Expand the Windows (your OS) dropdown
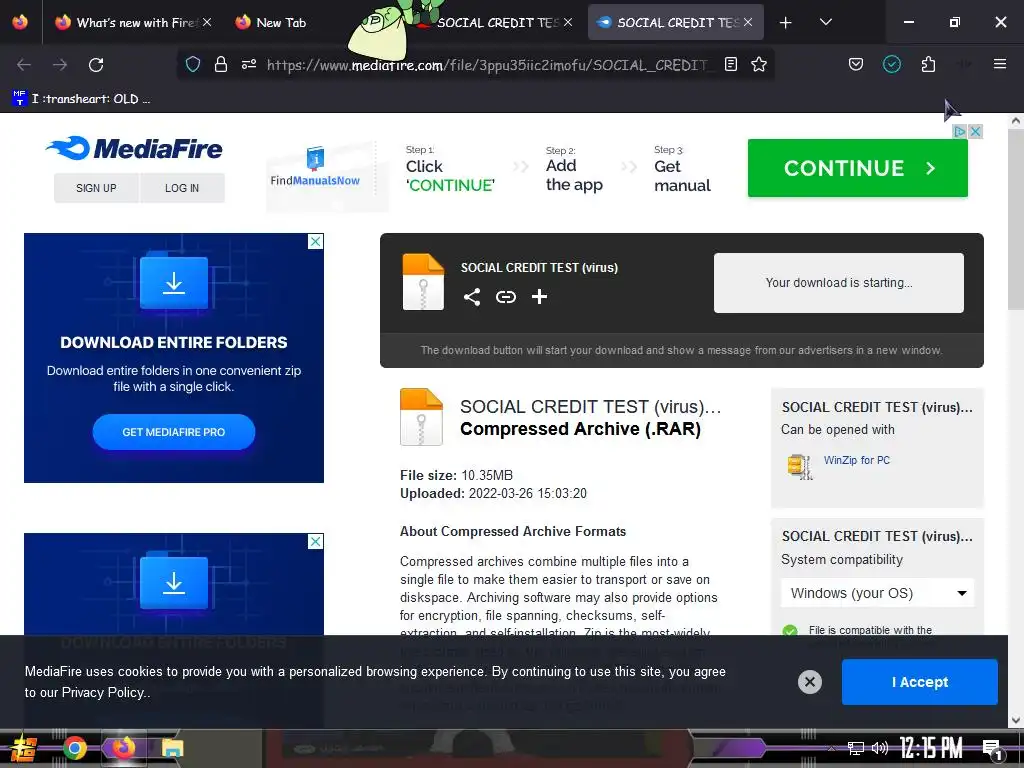This screenshot has width=1024, height=768. tap(877, 593)
